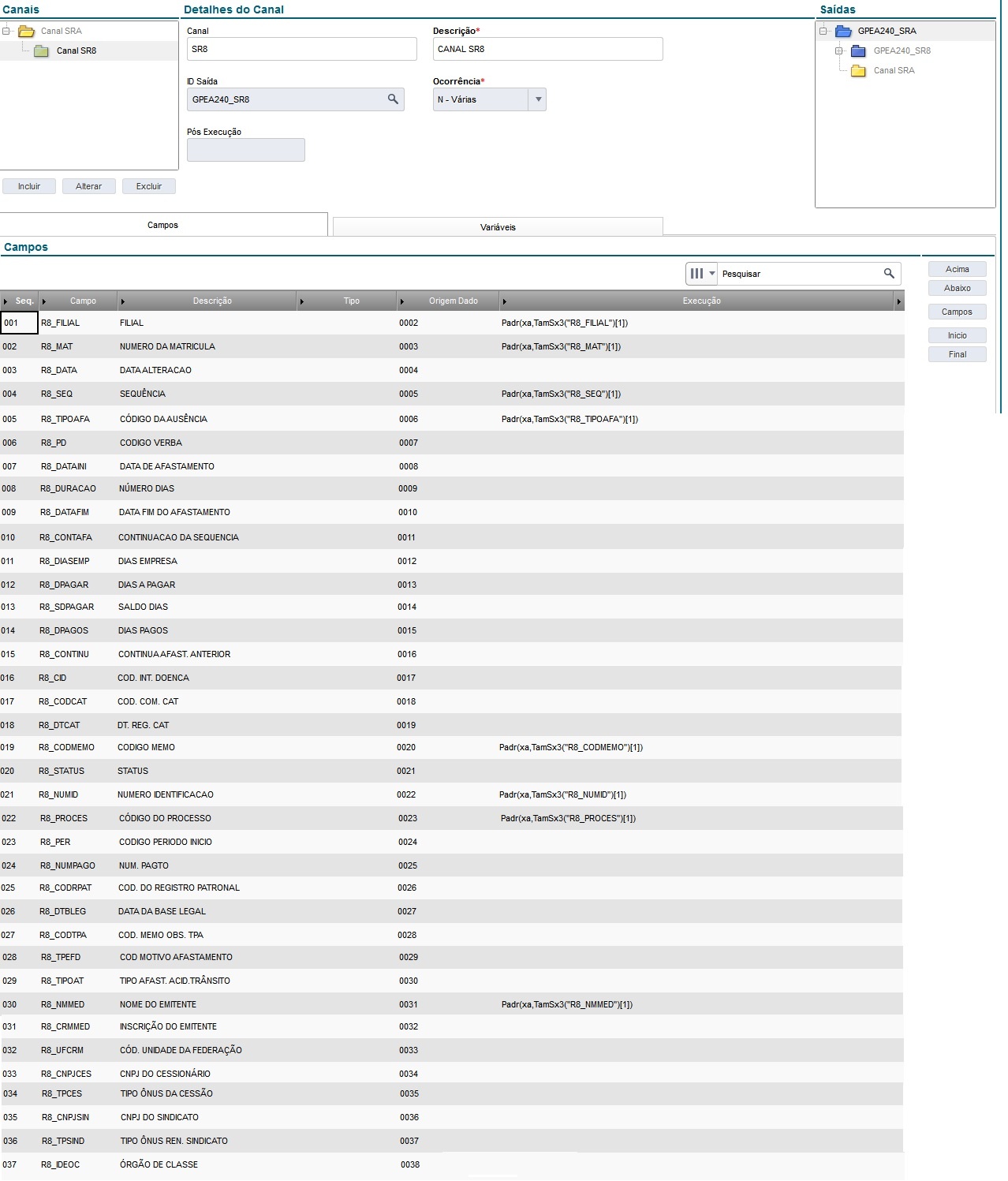Click CÓDIGO DA AUSÊNCIA description cell
The width and height of the screenshot is (1008, 1181).
click(x=163, y=419)
